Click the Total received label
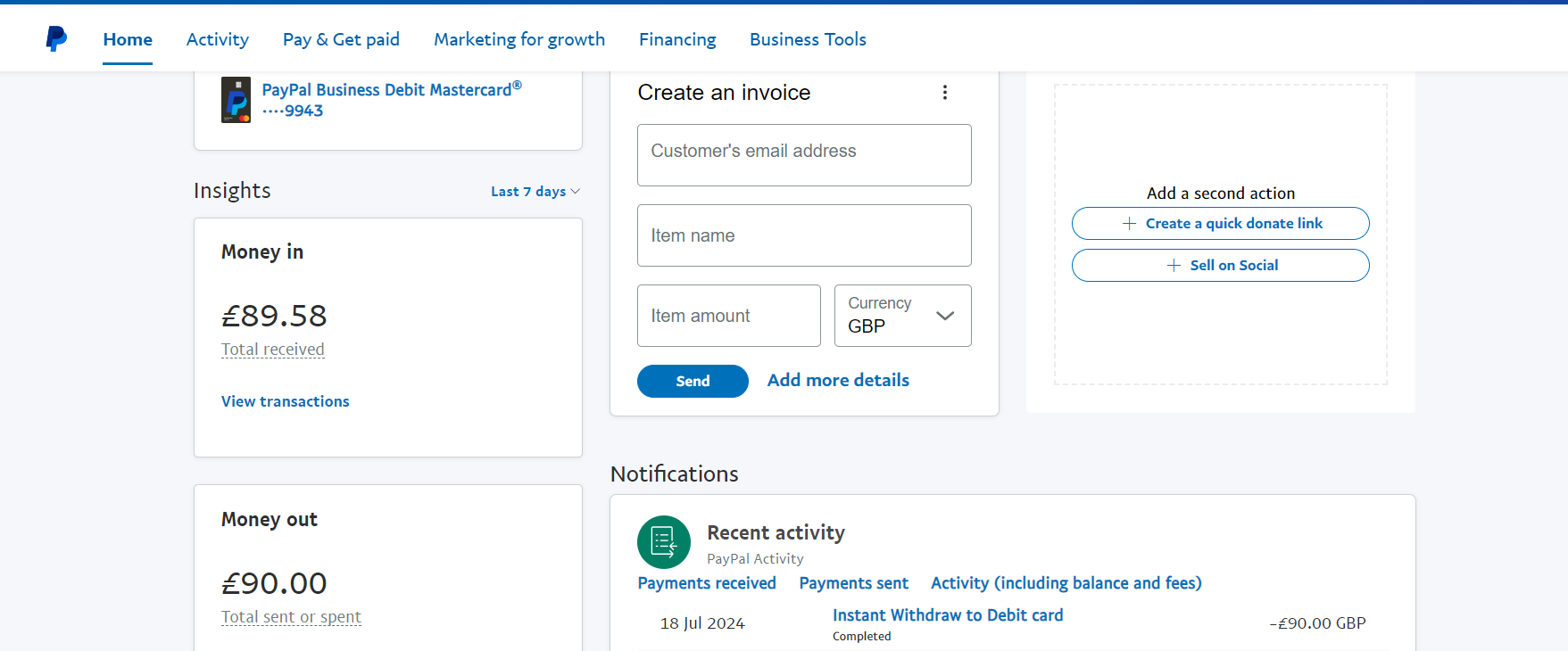Viewport: 1568px width, 651px height. (273, 350)
